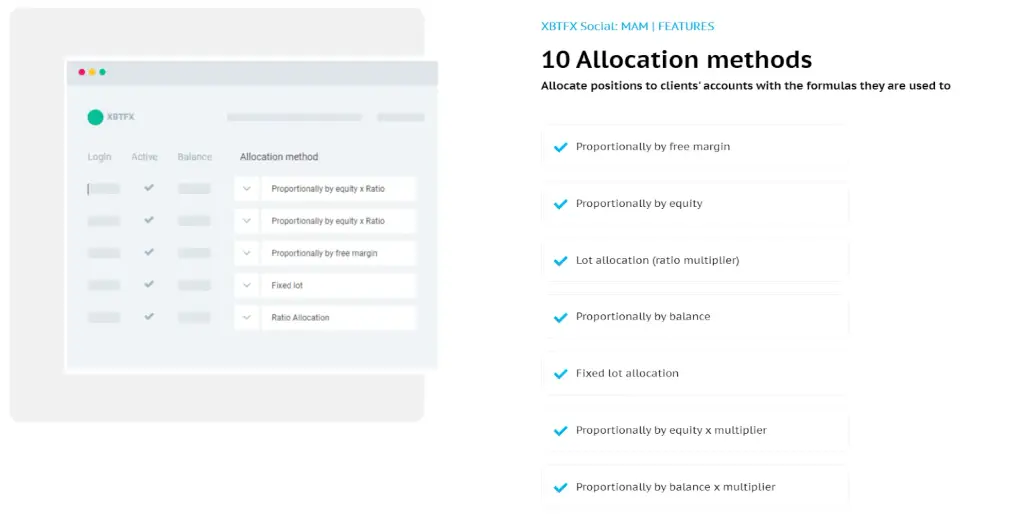Image resolution: width=1024 pixels, height=522 pixels.
Task: Click checkmark icon beside Proportionally by equity x multiplier
Action: pyautogui.click(x=560, y=431)
